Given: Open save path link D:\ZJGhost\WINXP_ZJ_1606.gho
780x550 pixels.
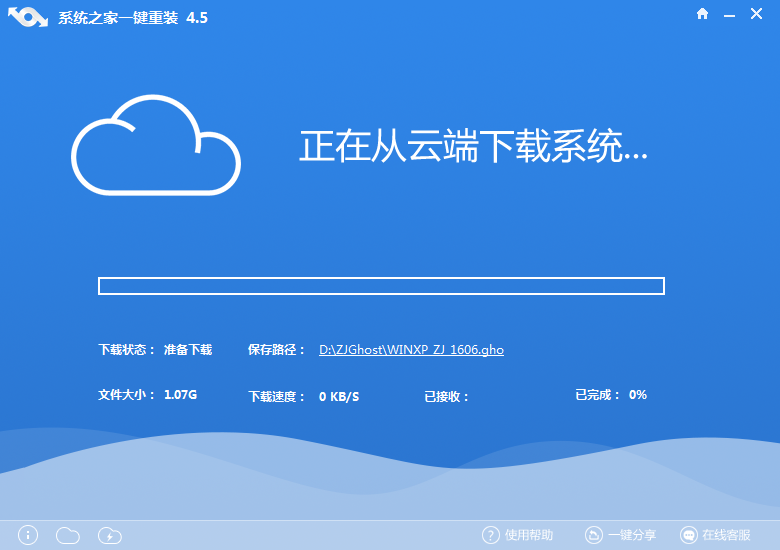Looking at the screenshot, I should pos(411,350).
